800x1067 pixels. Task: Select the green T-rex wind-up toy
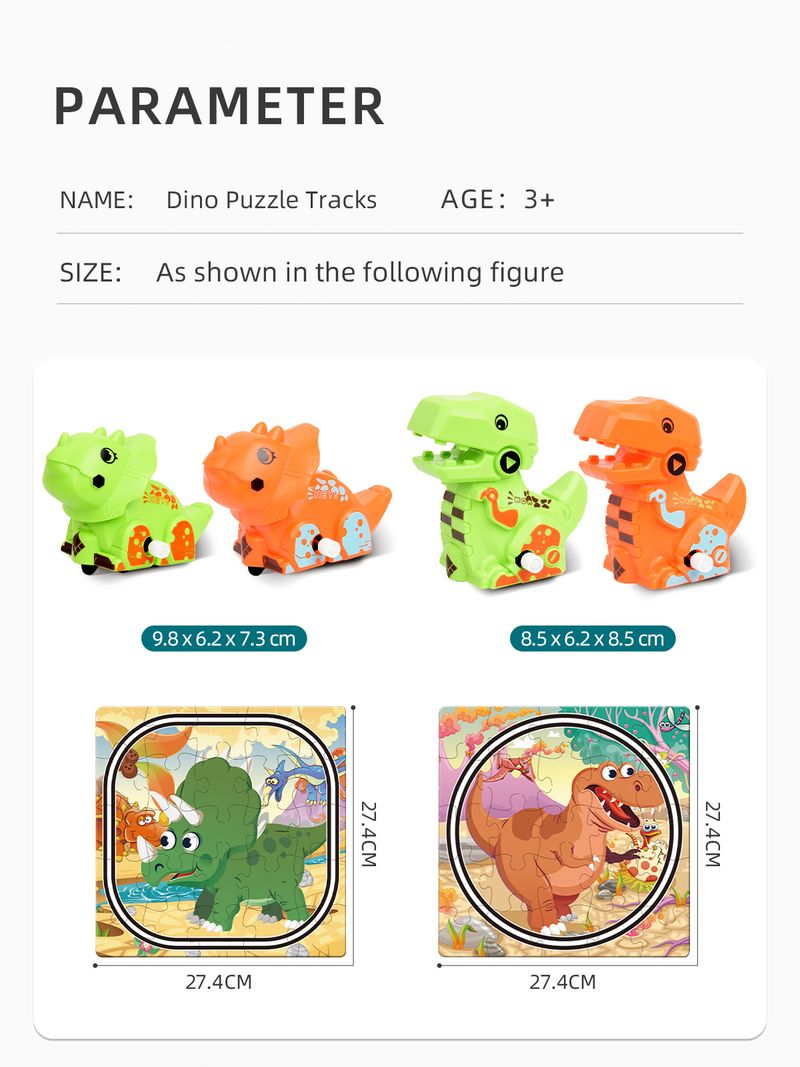click(x=497, y=490)
